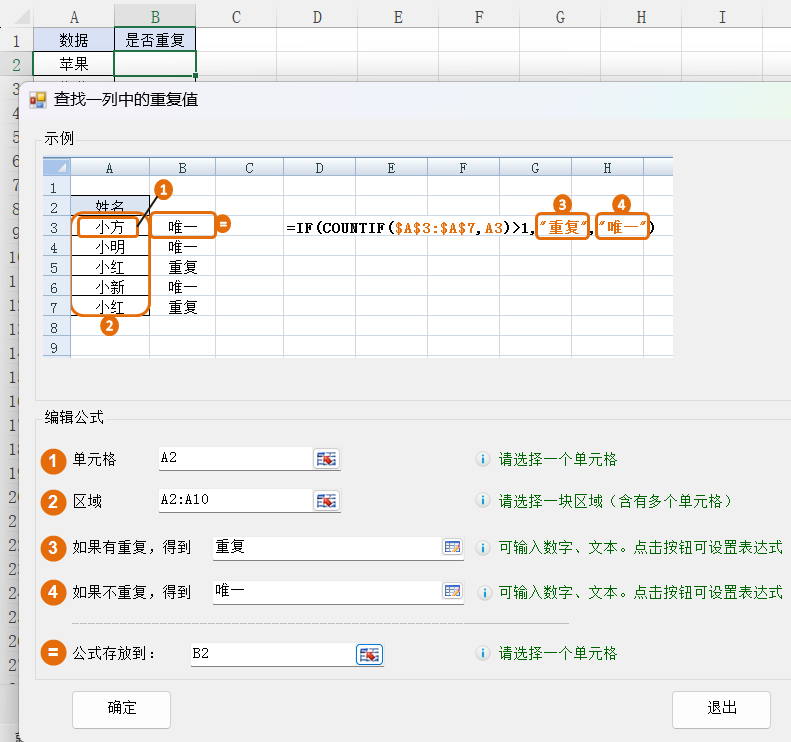Screen dimensions: 791x742
Task: Click the dialog title bar icon
Action: (x=38, y=100)
